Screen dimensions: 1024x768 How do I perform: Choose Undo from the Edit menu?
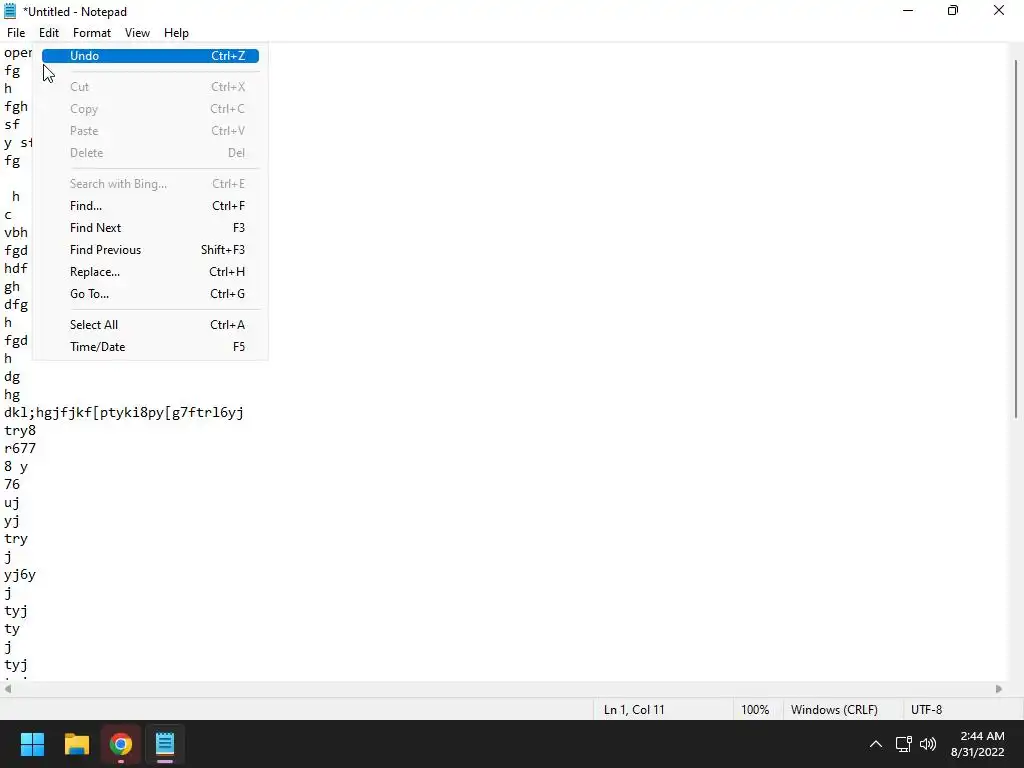point(150,56)
